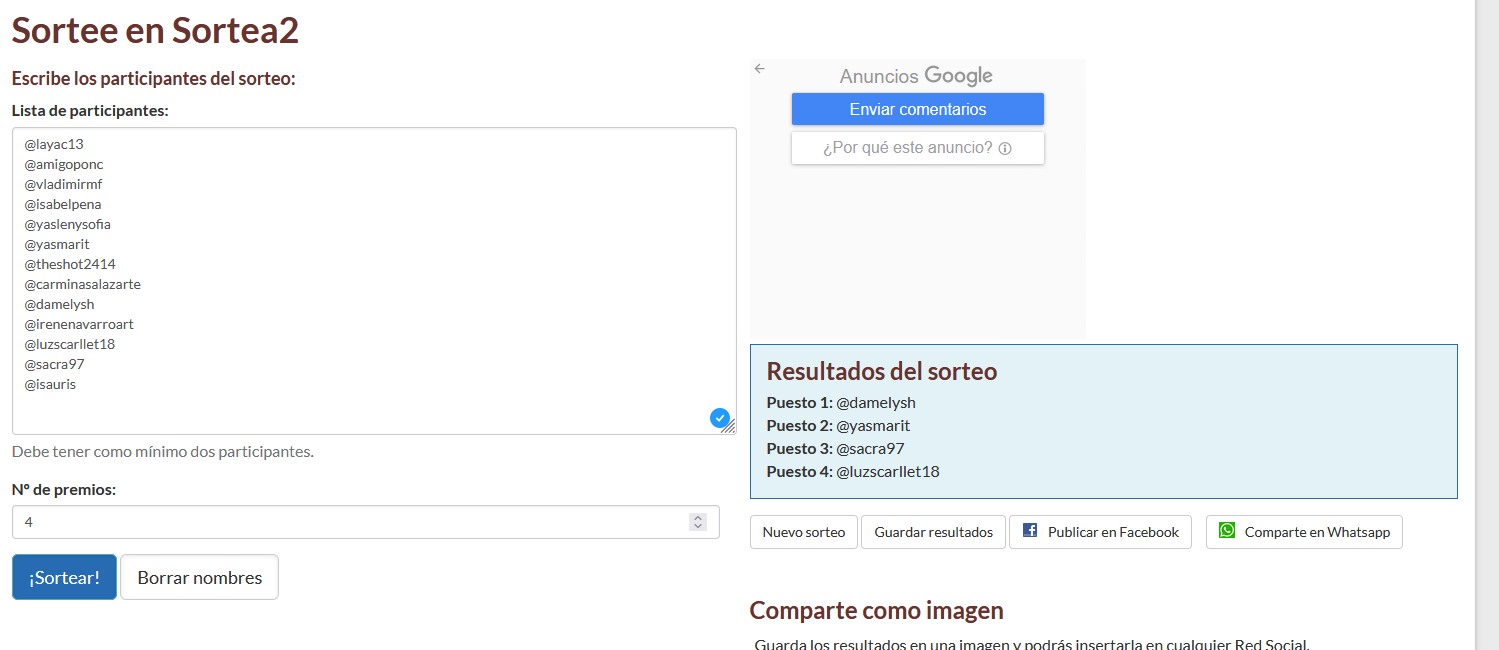The height and width of the screenshot is (650, 1499).
Task: Save the draw with Guardar resultados
Action: (x=933, y=533)
